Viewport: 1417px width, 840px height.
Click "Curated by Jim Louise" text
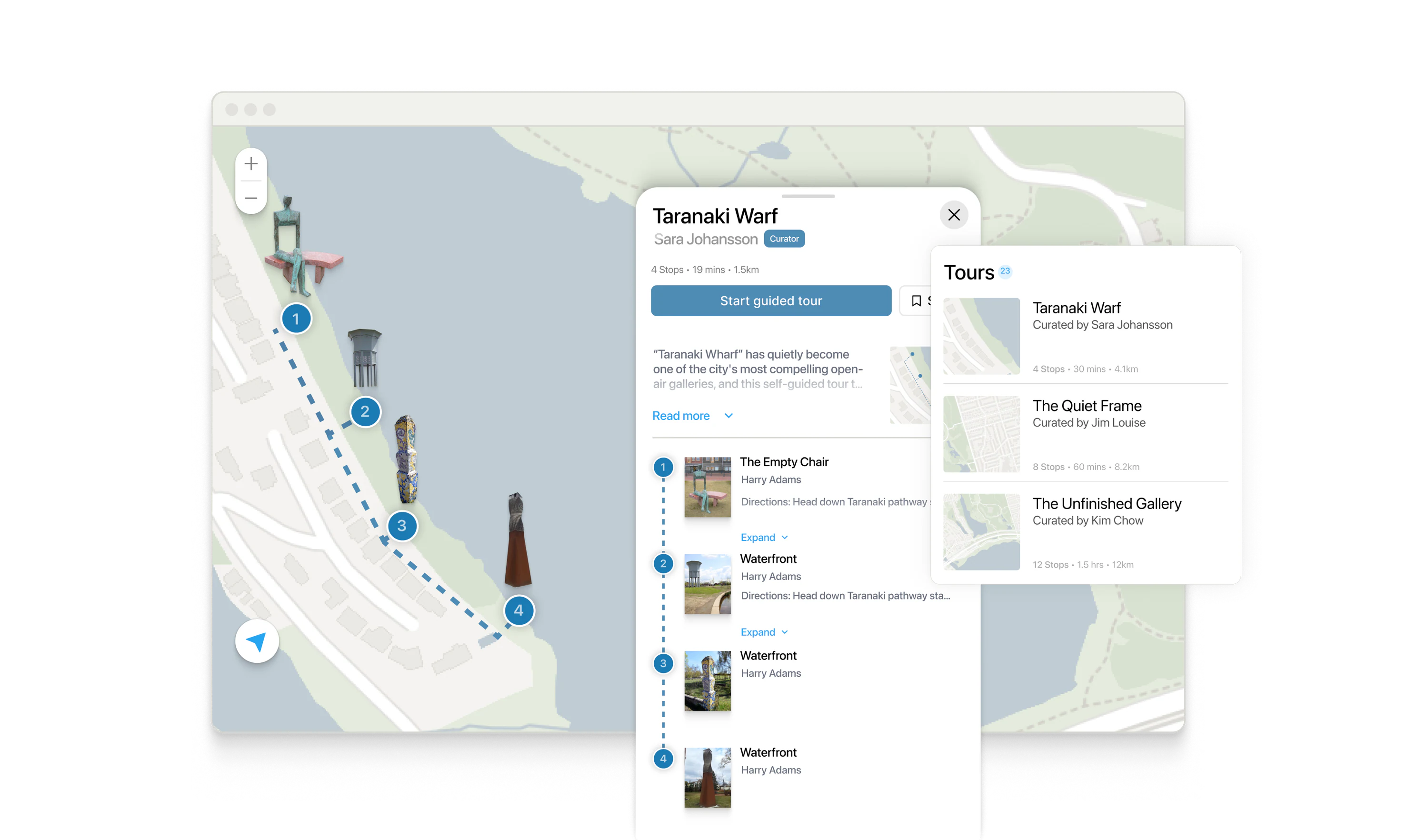click(1089, 423)
